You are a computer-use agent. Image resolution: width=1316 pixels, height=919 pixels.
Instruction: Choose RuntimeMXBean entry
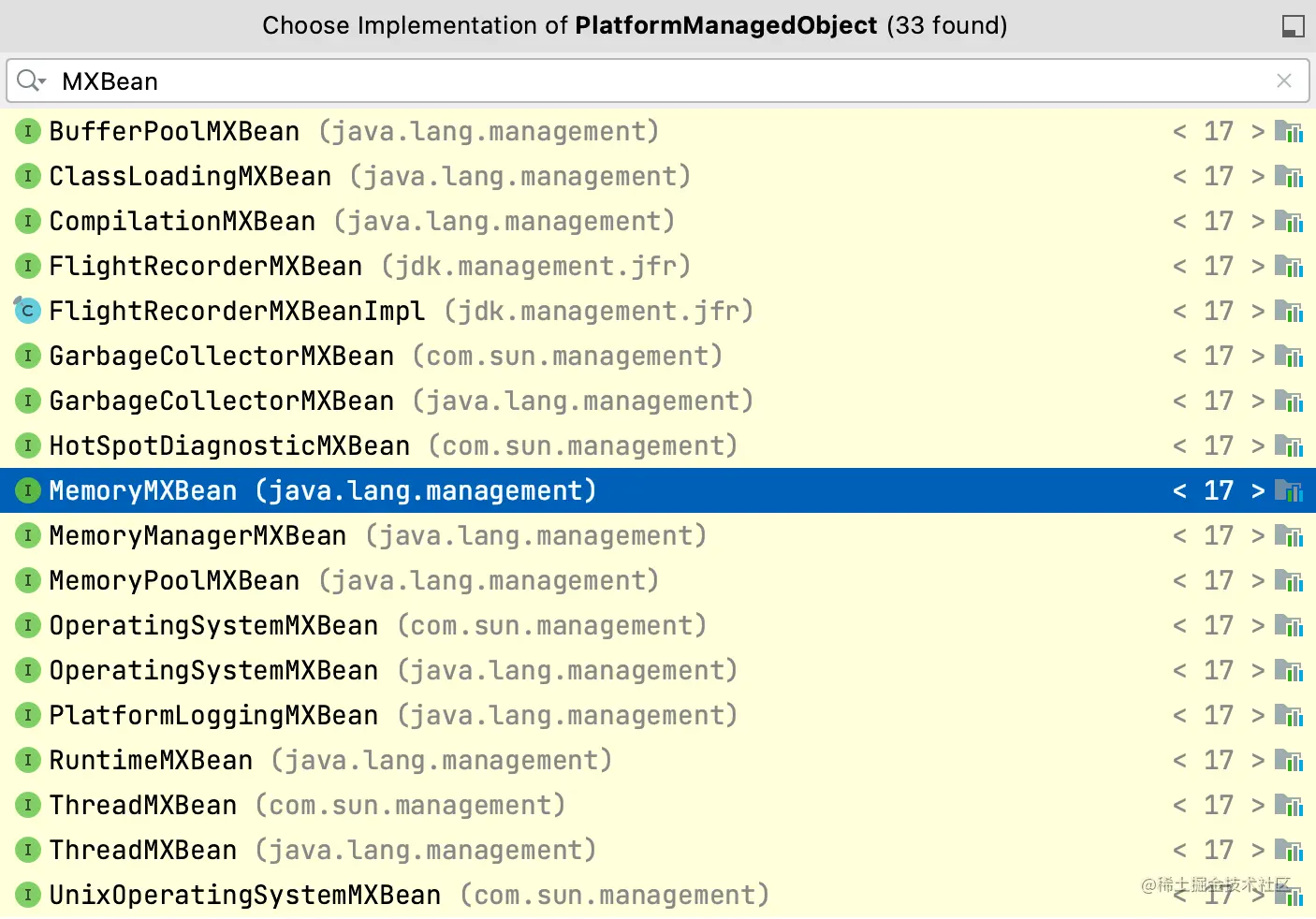[x=658, y=760]
